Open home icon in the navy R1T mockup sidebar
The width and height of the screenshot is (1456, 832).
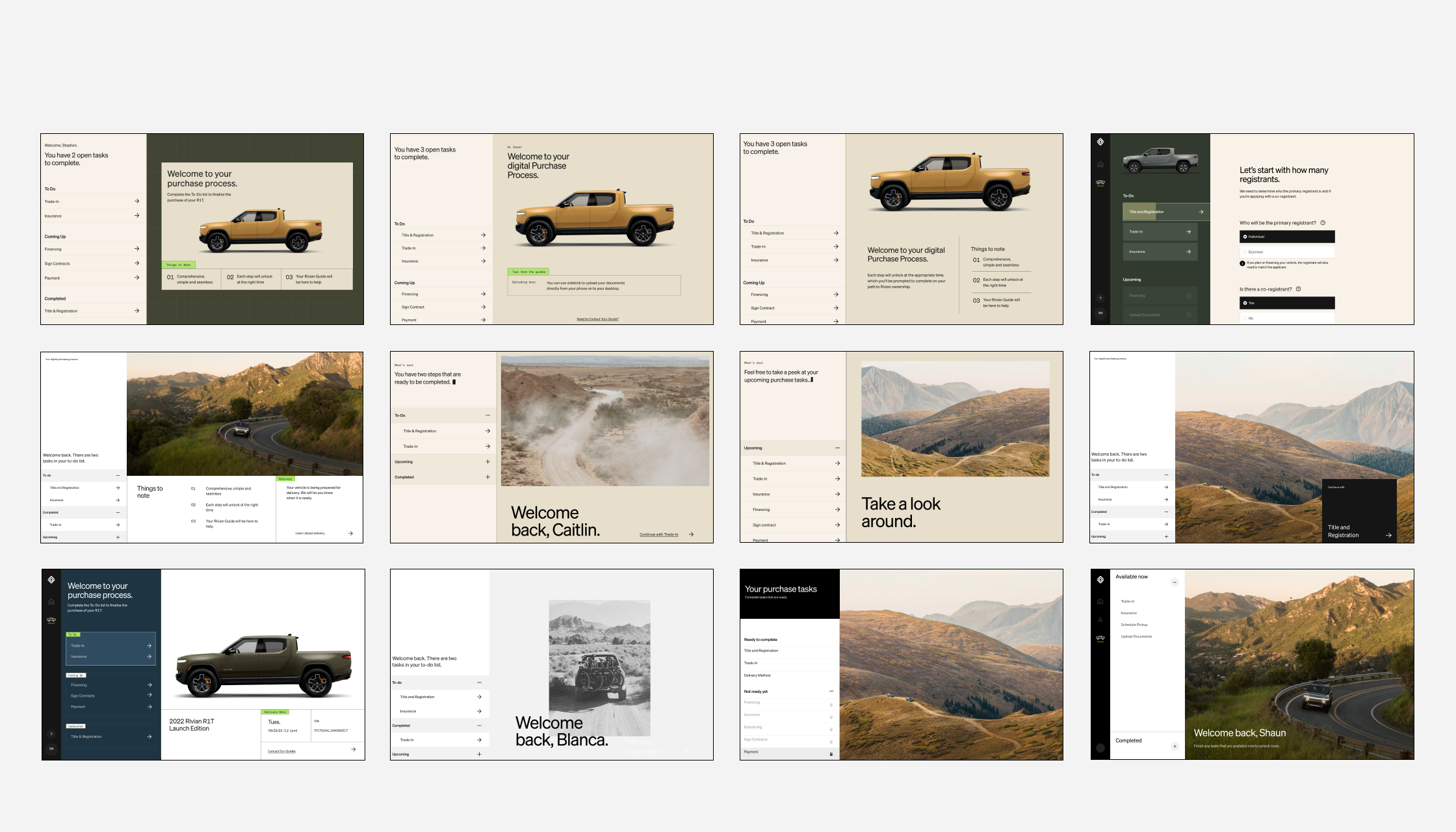[x=51, y=602]
